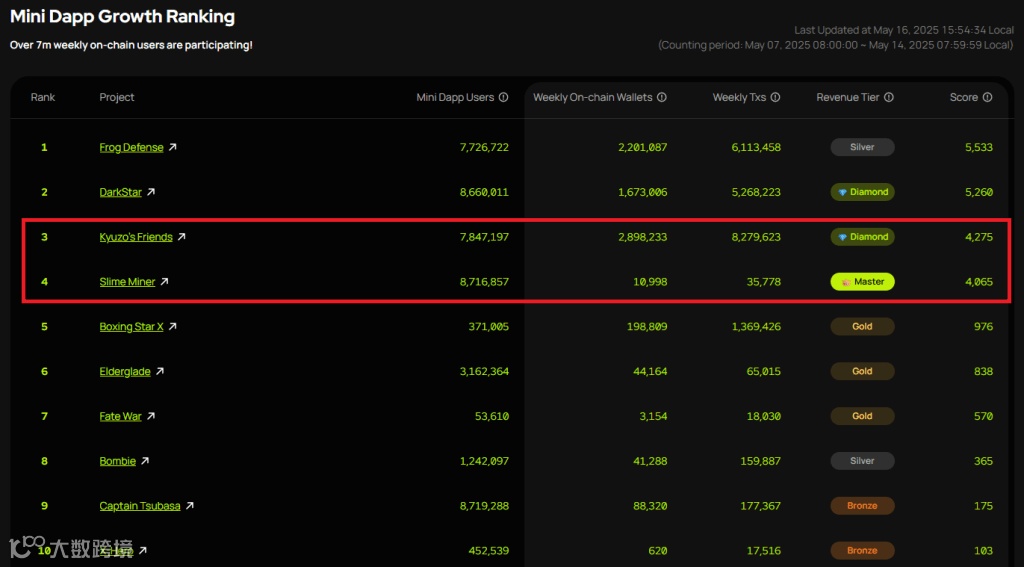Click info icon next to Weekly Txs
This screenshot has height=567, width=1024.
tap(775, 97)
